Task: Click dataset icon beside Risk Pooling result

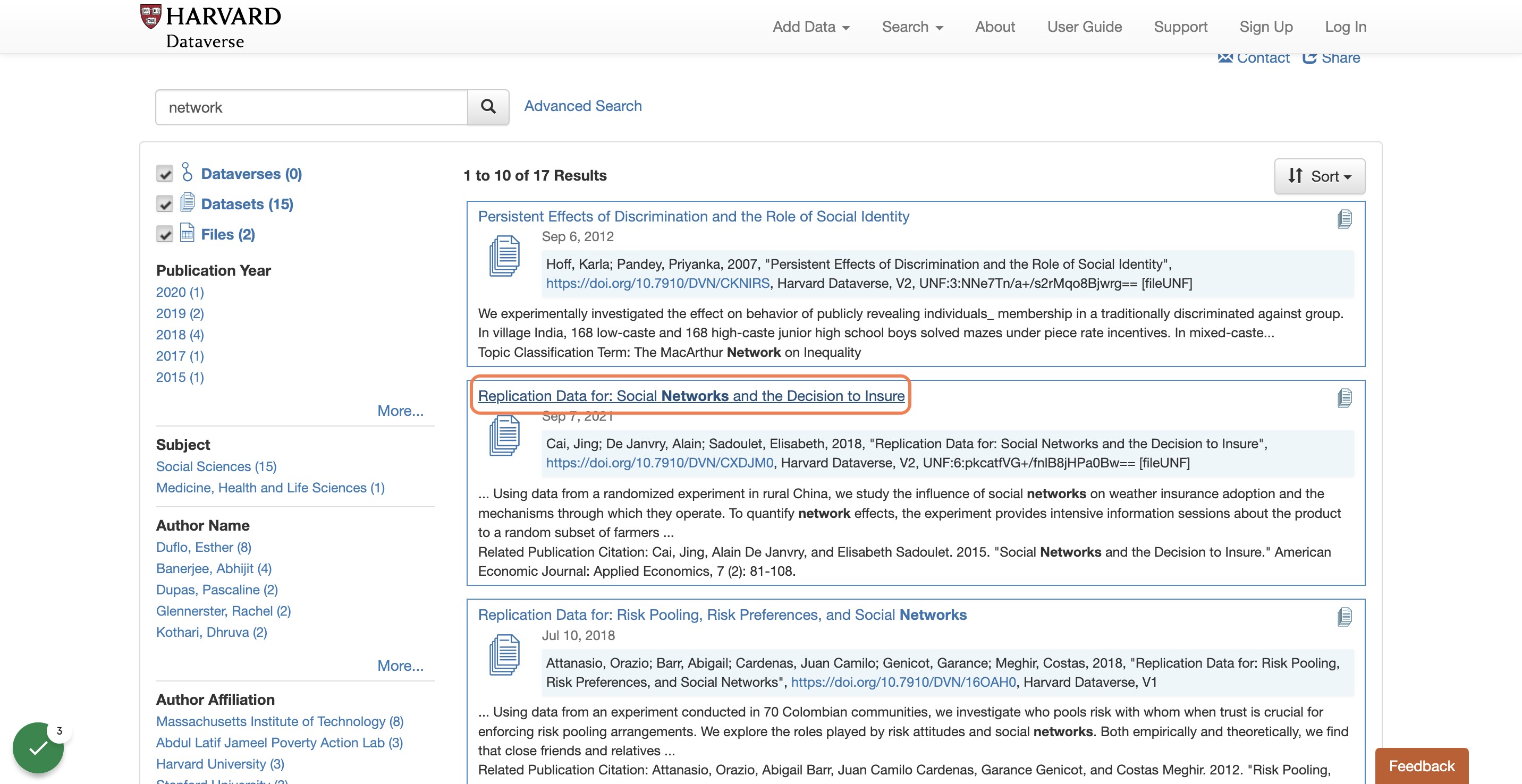Action: [x=504, y=655]
